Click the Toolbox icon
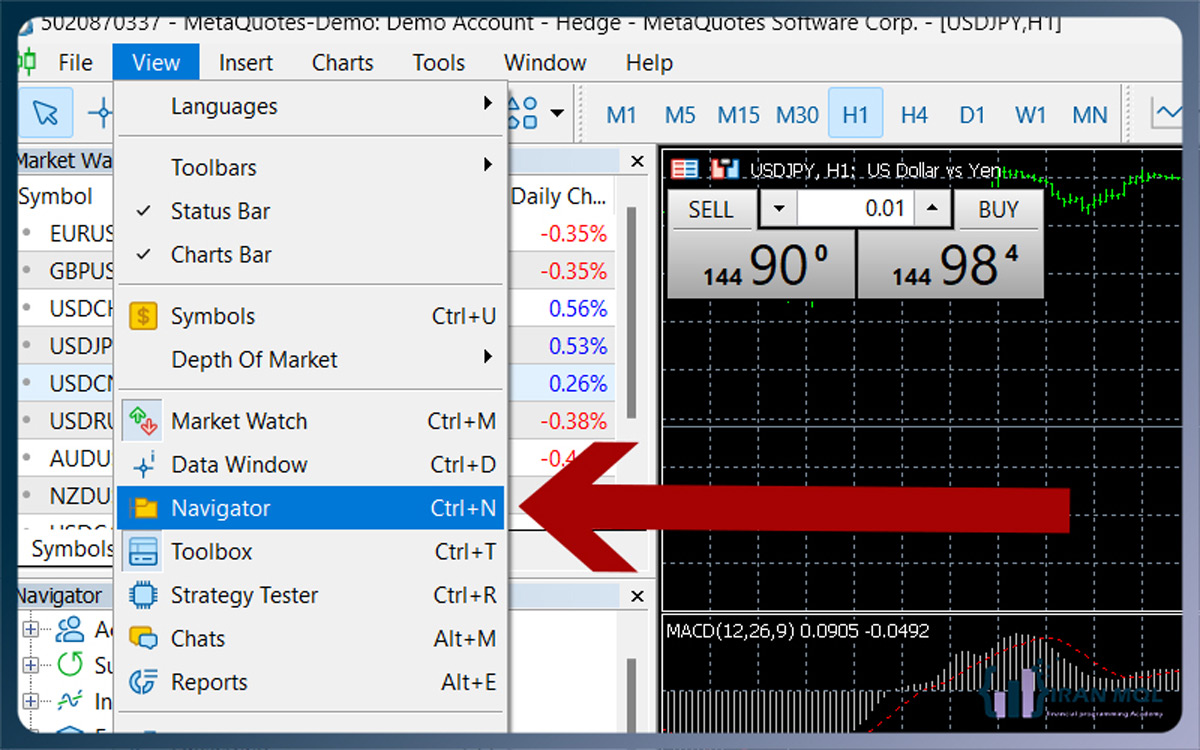Image resolution: width=1200 pixels, height=750 pixels. [143, 552]
